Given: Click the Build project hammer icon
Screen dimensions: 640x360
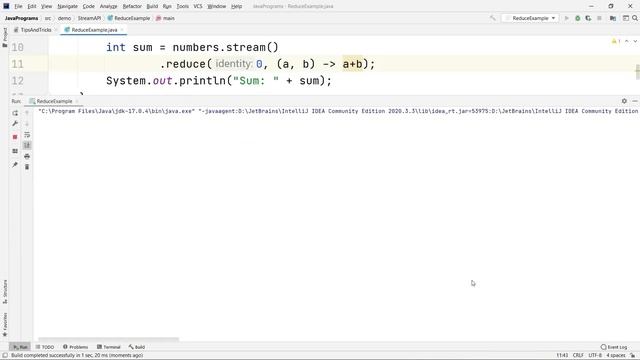Looking at the screenshot, I should point(493,18).
